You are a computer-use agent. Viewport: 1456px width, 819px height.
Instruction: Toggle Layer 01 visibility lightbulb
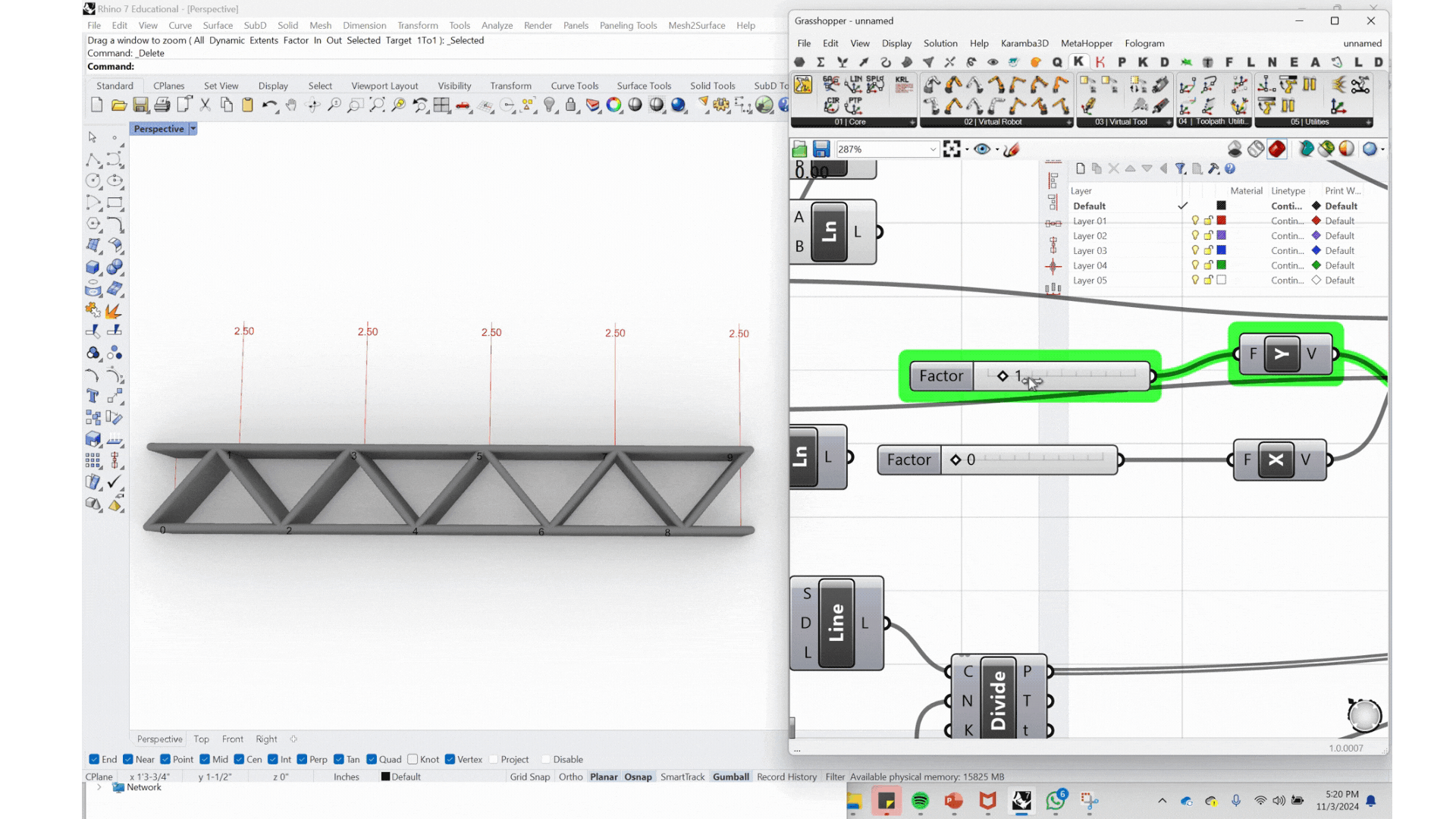[1195, 221]
